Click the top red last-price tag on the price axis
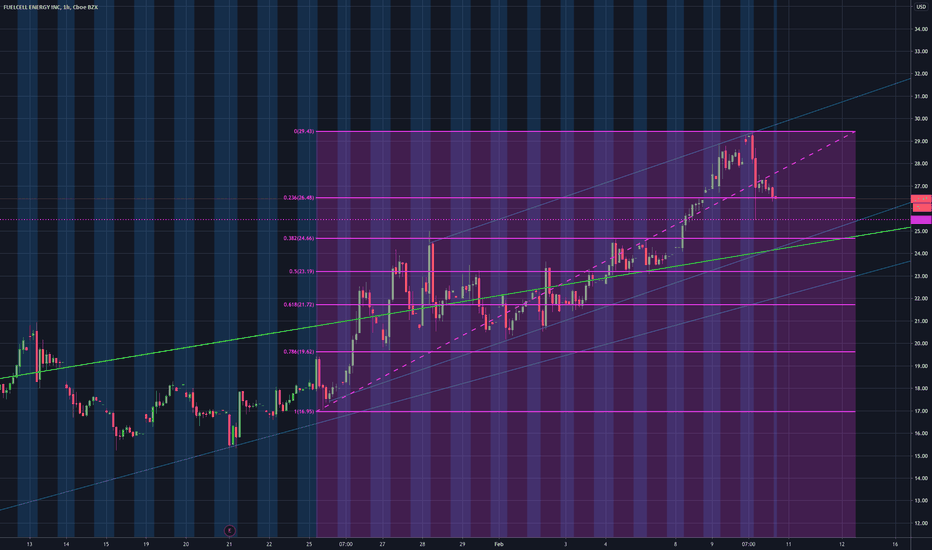The image size is (932, 550). pos(921,199)
